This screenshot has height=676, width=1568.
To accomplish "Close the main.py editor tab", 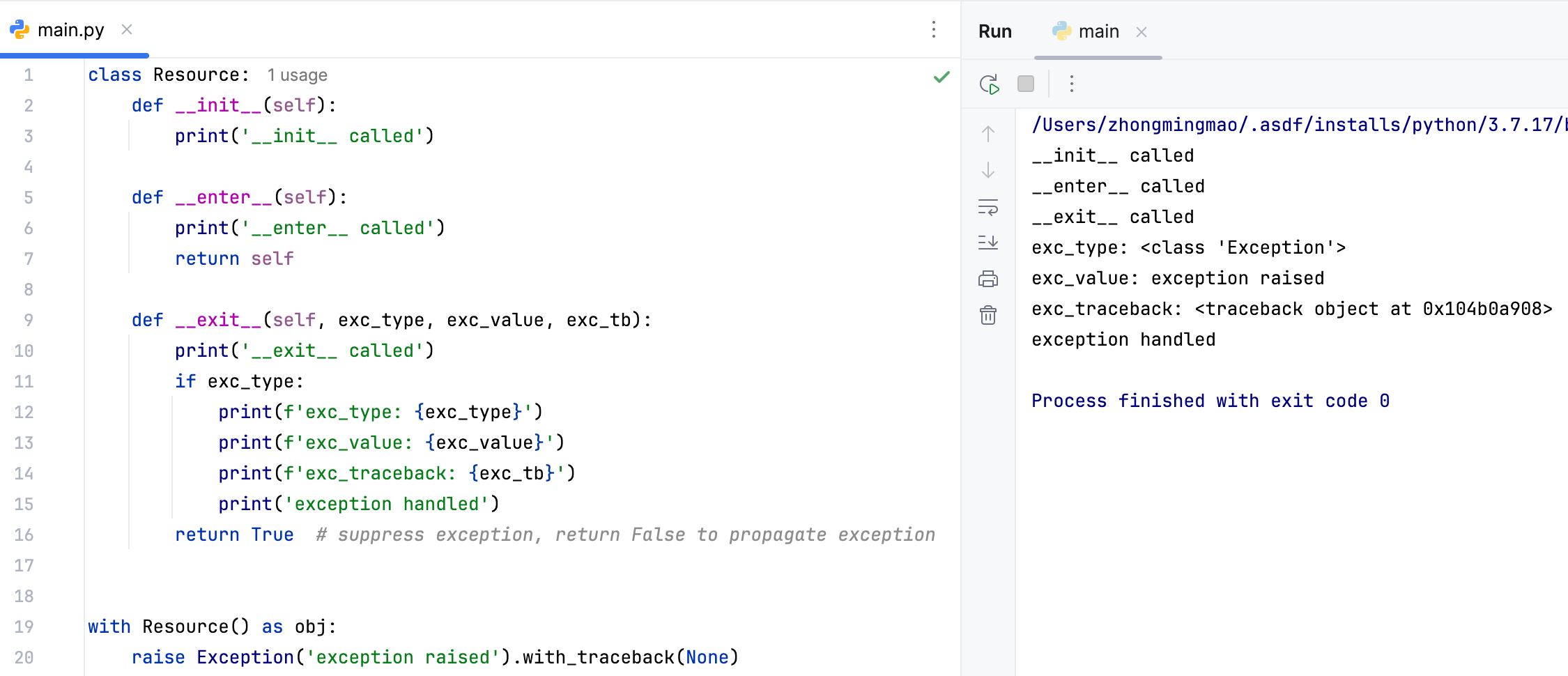I will point(127,29).
